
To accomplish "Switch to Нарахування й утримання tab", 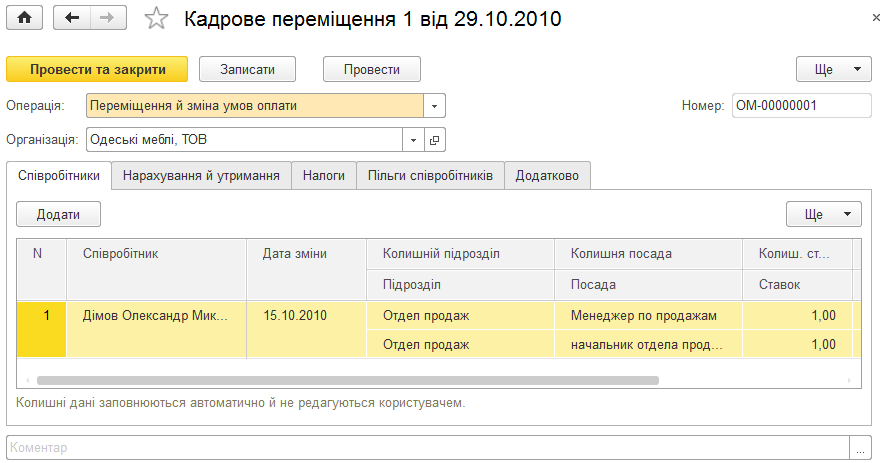I will pyautogui.click(x=201, y=175).
